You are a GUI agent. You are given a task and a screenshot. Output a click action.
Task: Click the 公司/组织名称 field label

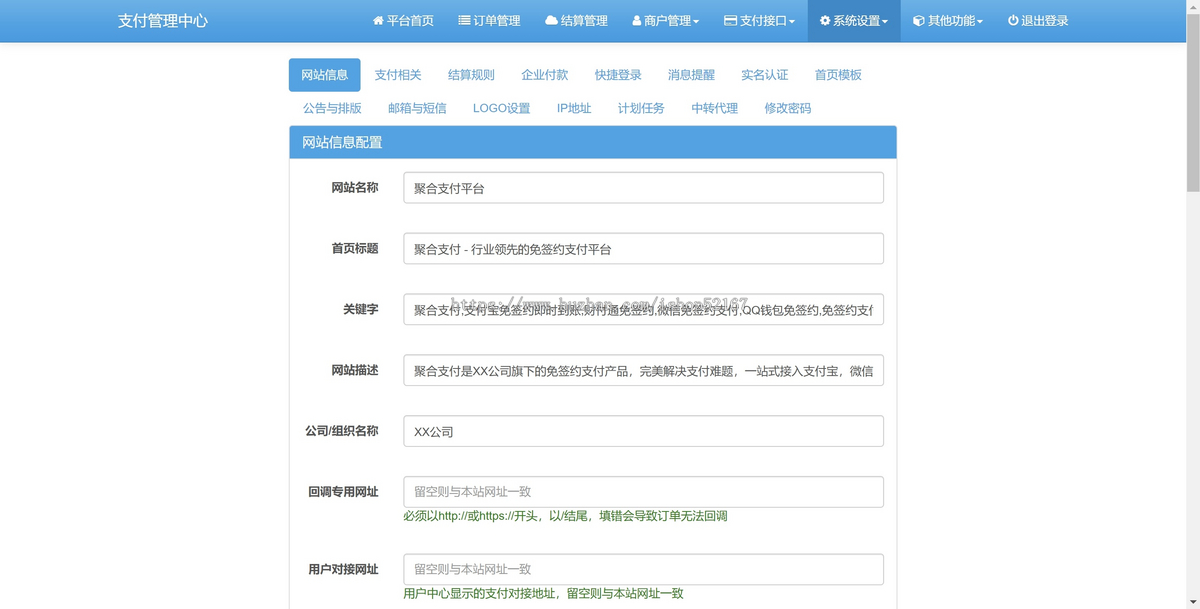(x=342, y=431)
